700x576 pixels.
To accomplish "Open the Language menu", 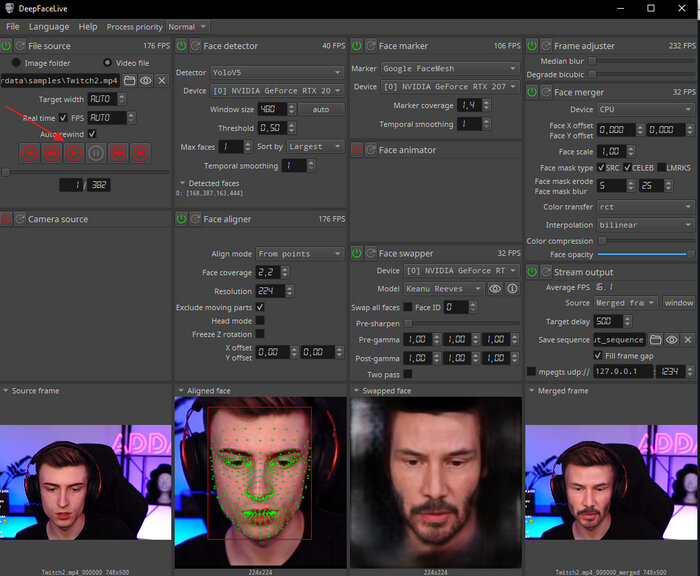I will 49,27.
